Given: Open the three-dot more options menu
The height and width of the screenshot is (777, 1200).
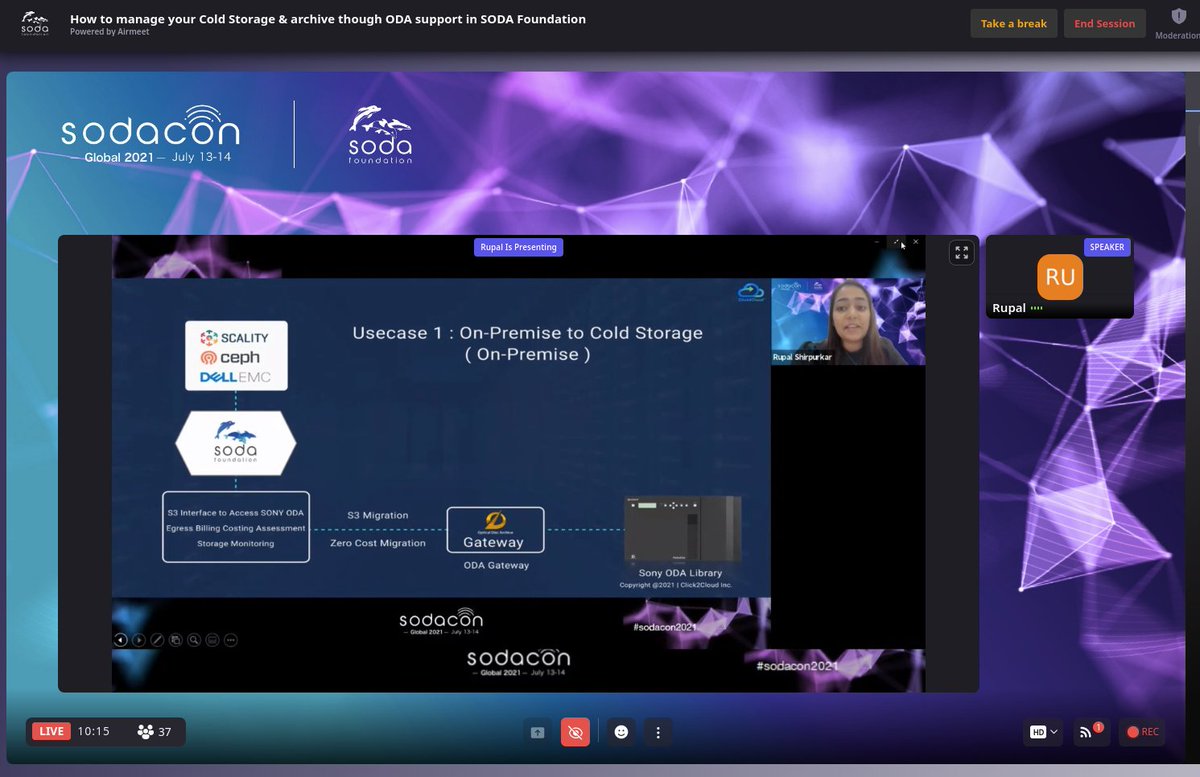Looking at the screenshot, I should [657, 732].
